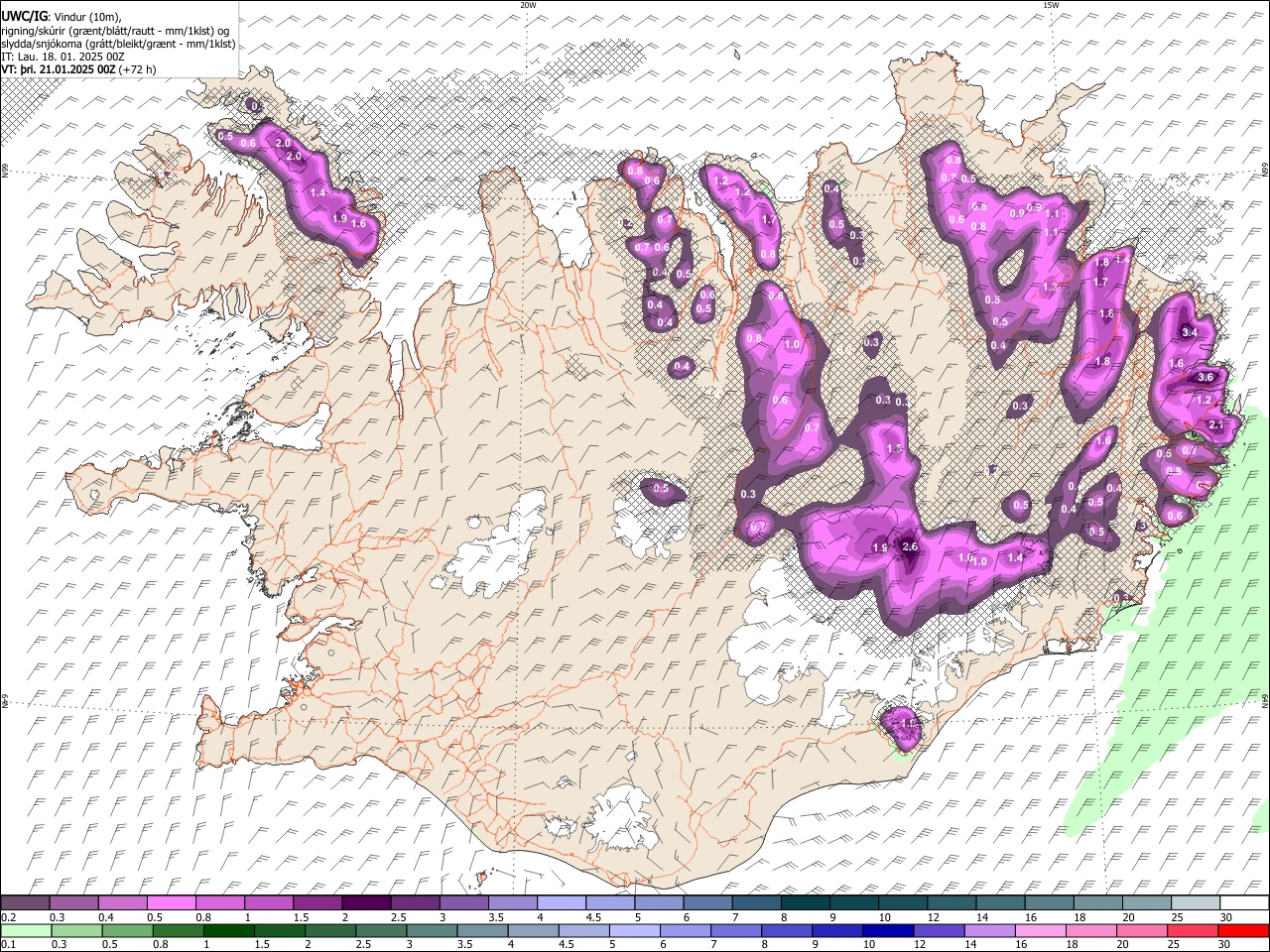This screenshot has width=1270, height=952.
Task: Click the pale grey 25 snow legend swatch
Action: tap(1194, 902)
